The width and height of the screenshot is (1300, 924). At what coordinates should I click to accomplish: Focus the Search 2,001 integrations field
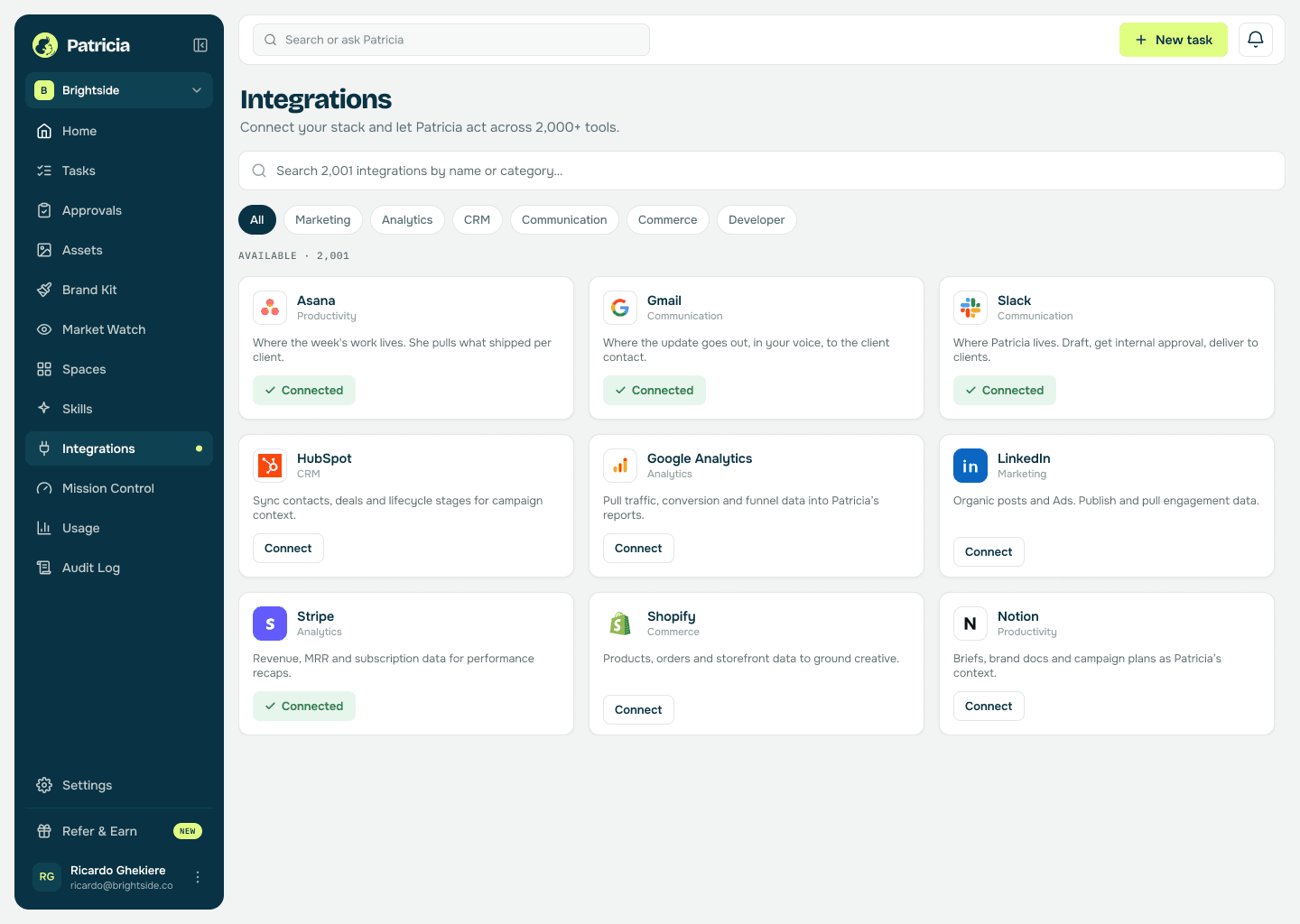click(x=762, y=171)
